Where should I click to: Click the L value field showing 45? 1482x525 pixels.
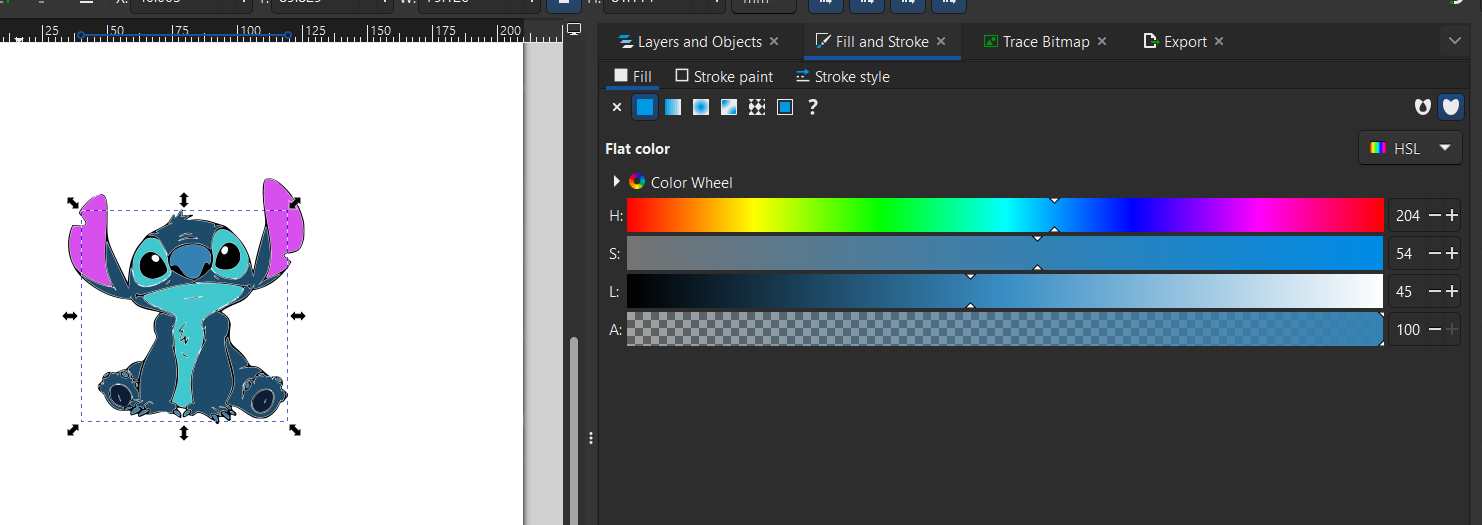click(x=1408, y=291)
